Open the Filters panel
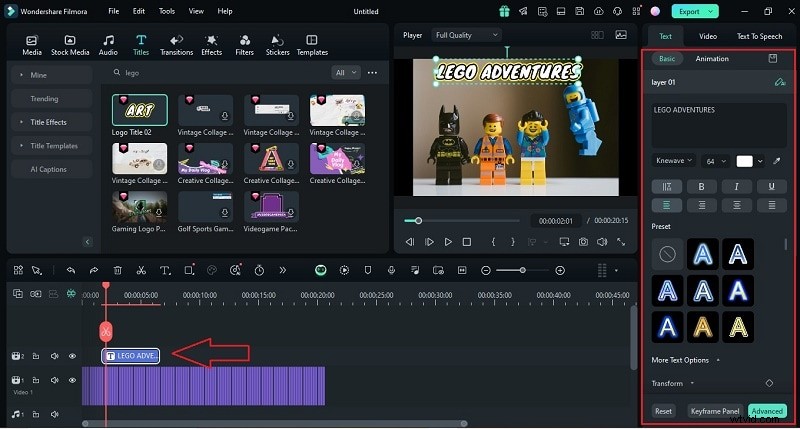Screen dimensions: 800x429 [244, 45]
